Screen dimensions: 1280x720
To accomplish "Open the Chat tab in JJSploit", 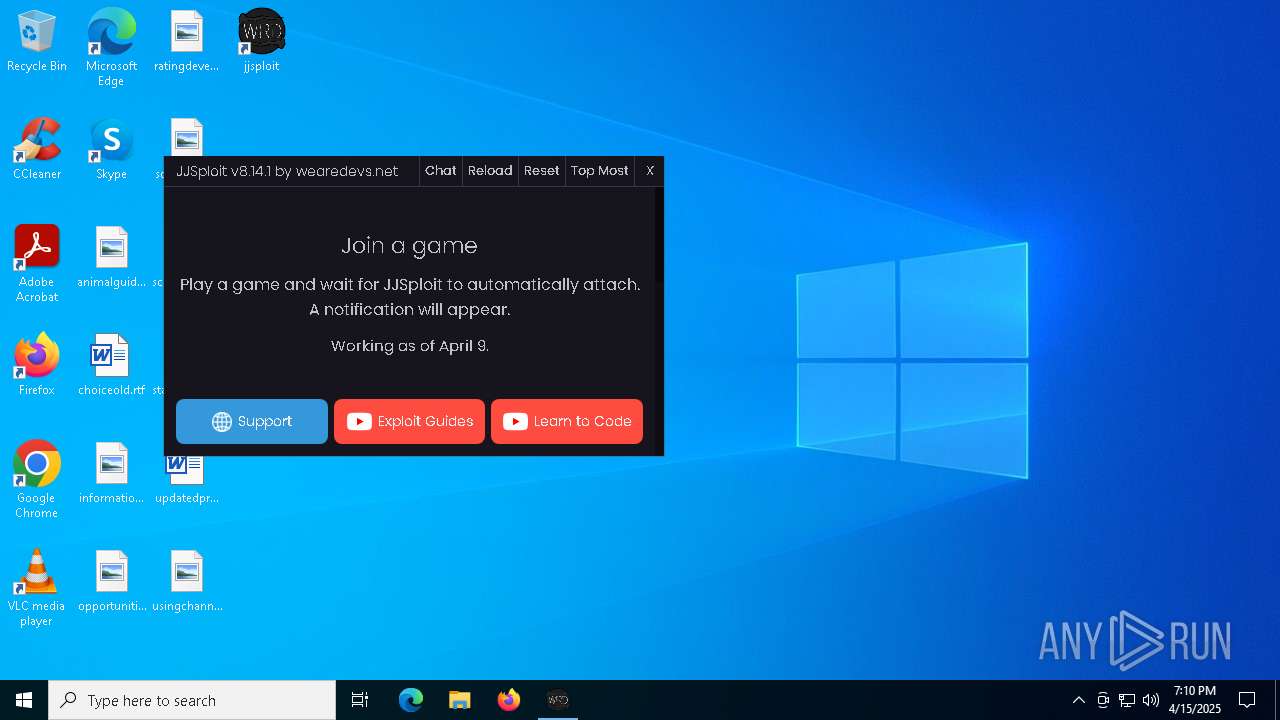I will point(440,171).
